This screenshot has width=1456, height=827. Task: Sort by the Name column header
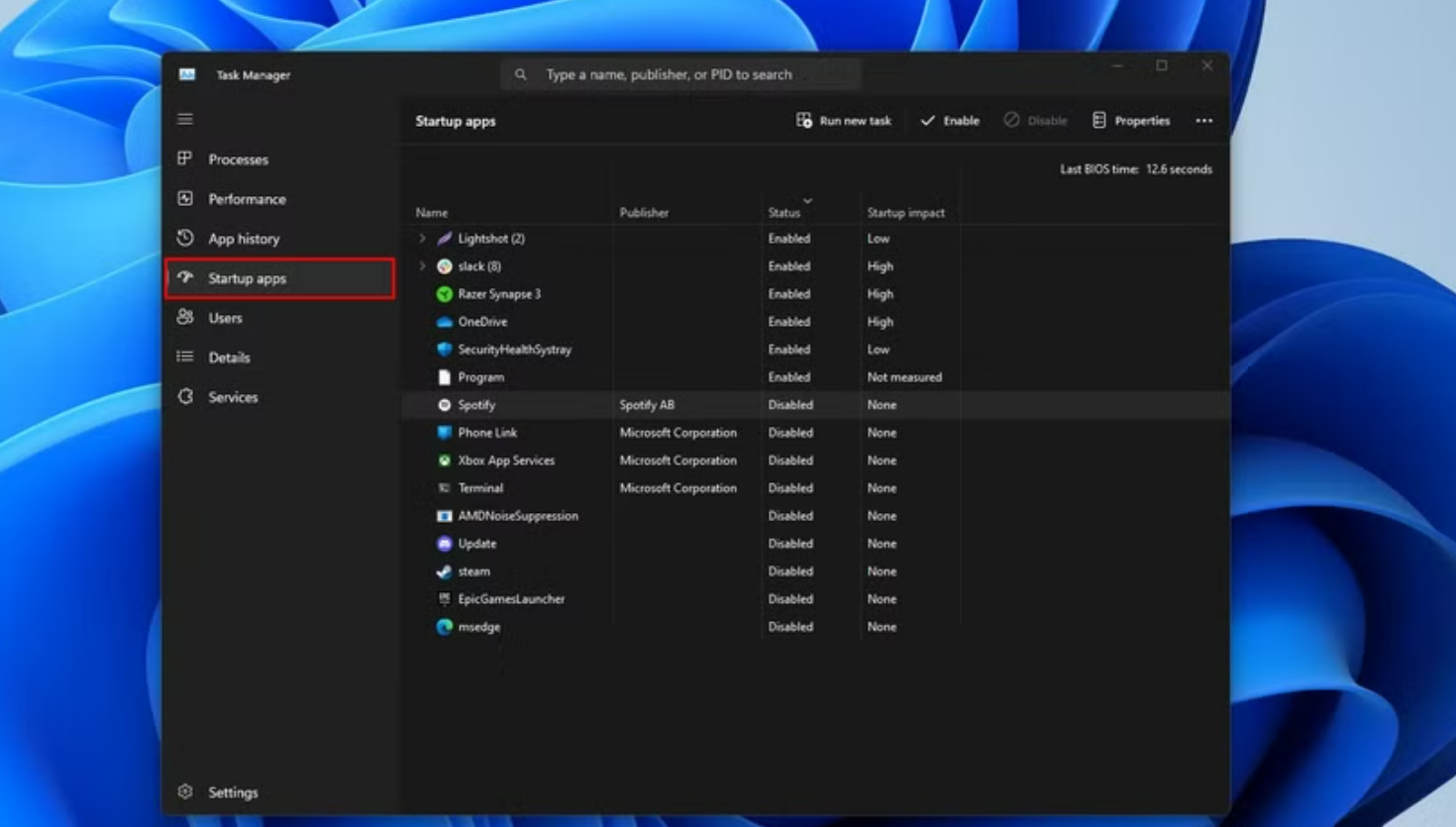tap(432, 213)
